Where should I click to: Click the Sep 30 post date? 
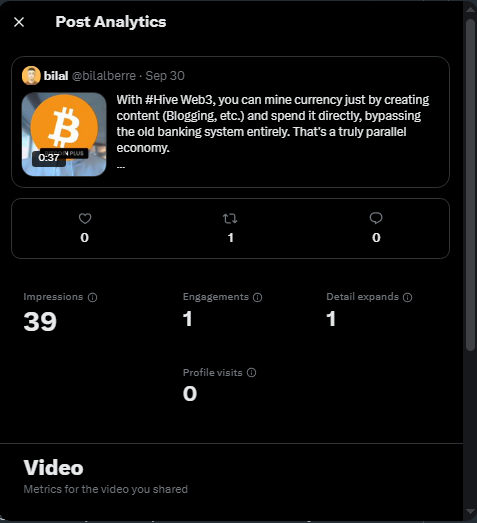(165, 76)
